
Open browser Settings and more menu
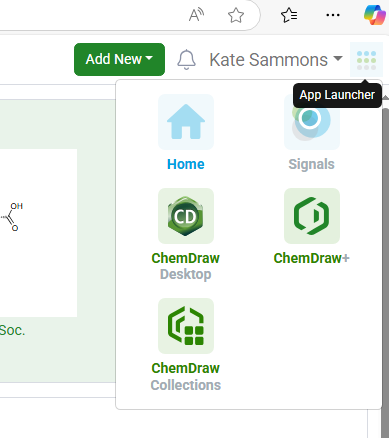pyautogui.click(x=333, y=15)
